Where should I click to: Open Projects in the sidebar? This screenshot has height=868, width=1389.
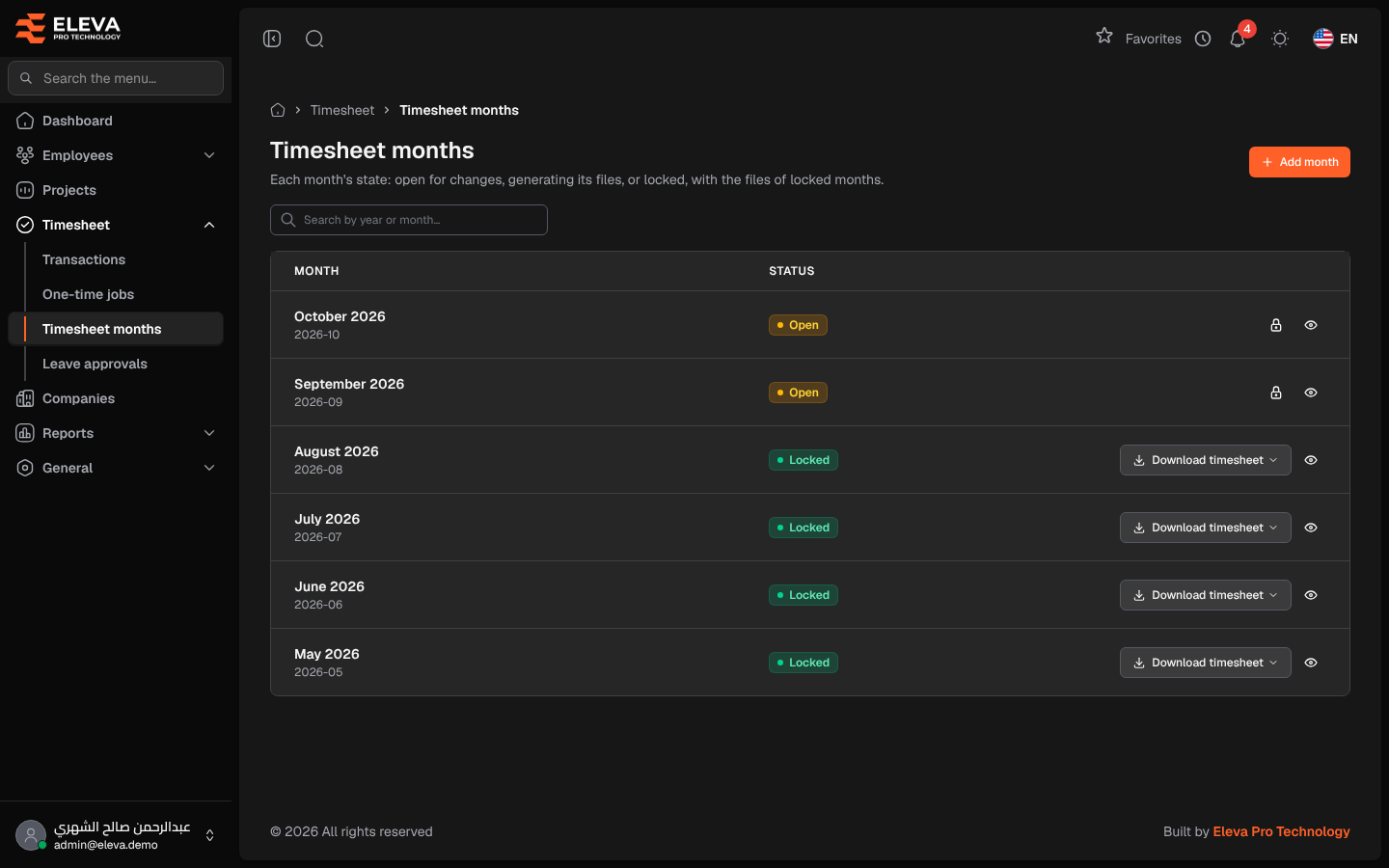click(116, 190)
